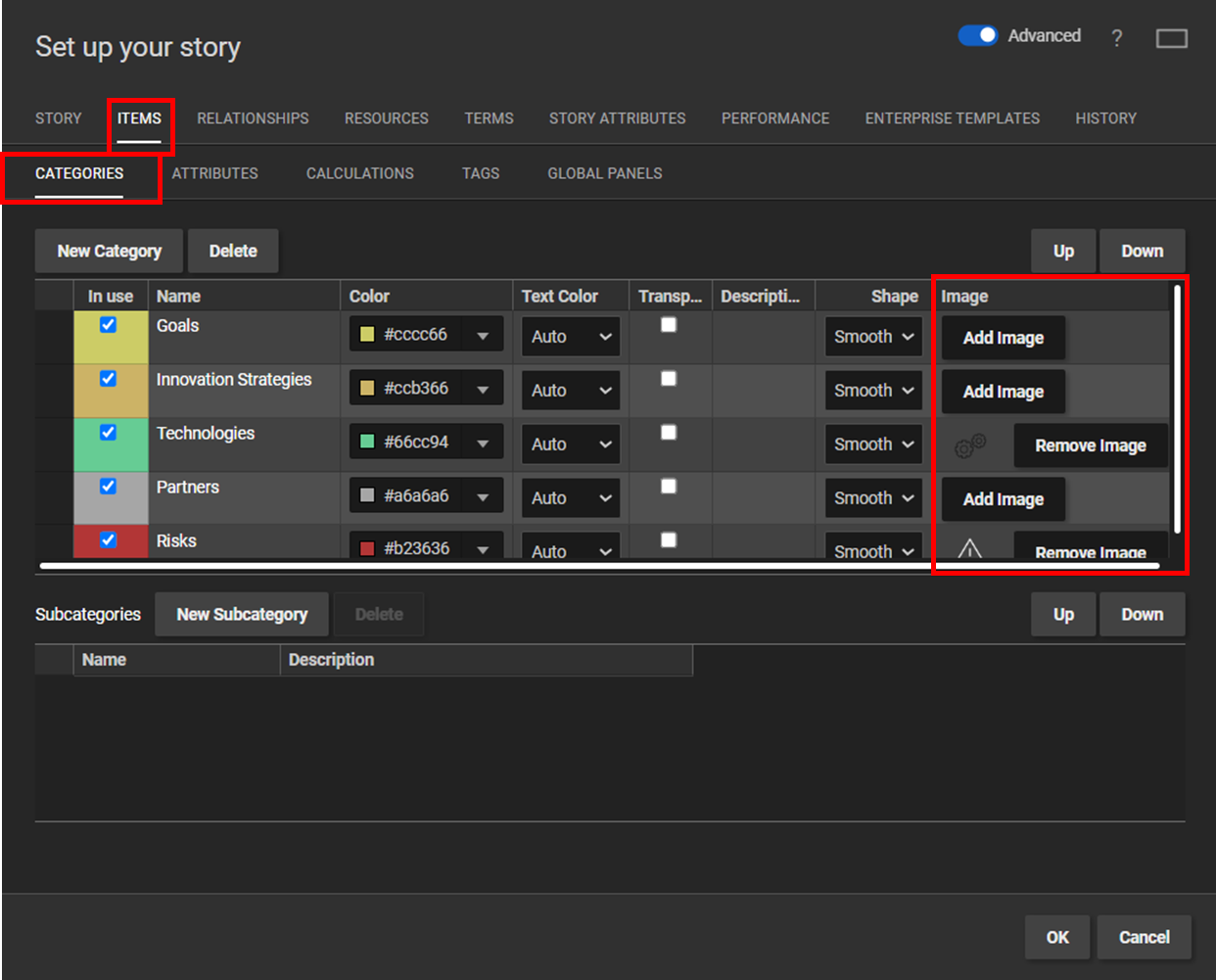
Task: Click the warning triangle image for Risks
Action: pos(969,548)
